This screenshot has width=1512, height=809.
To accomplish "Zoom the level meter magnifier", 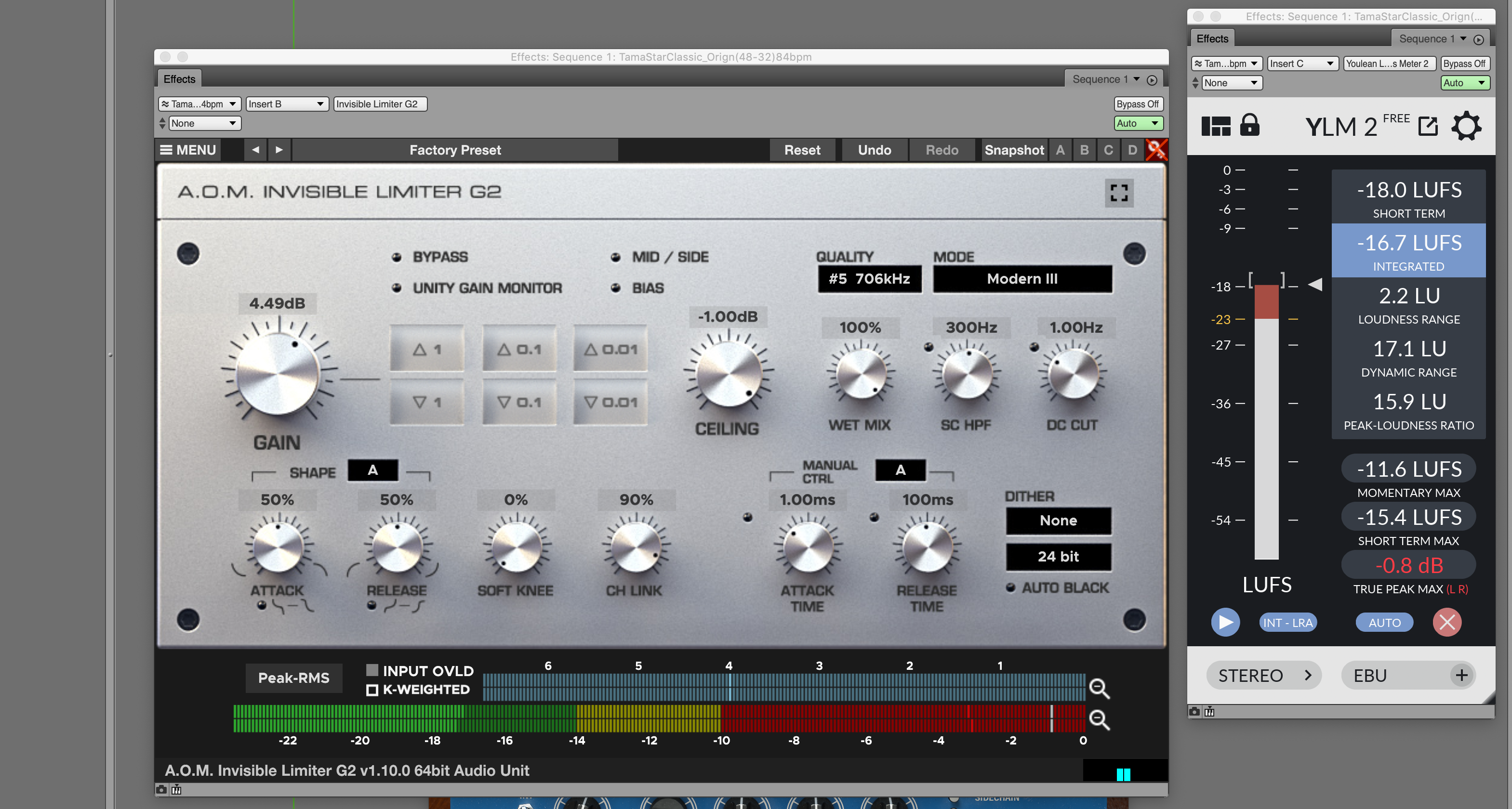I will click(1100, 719).
